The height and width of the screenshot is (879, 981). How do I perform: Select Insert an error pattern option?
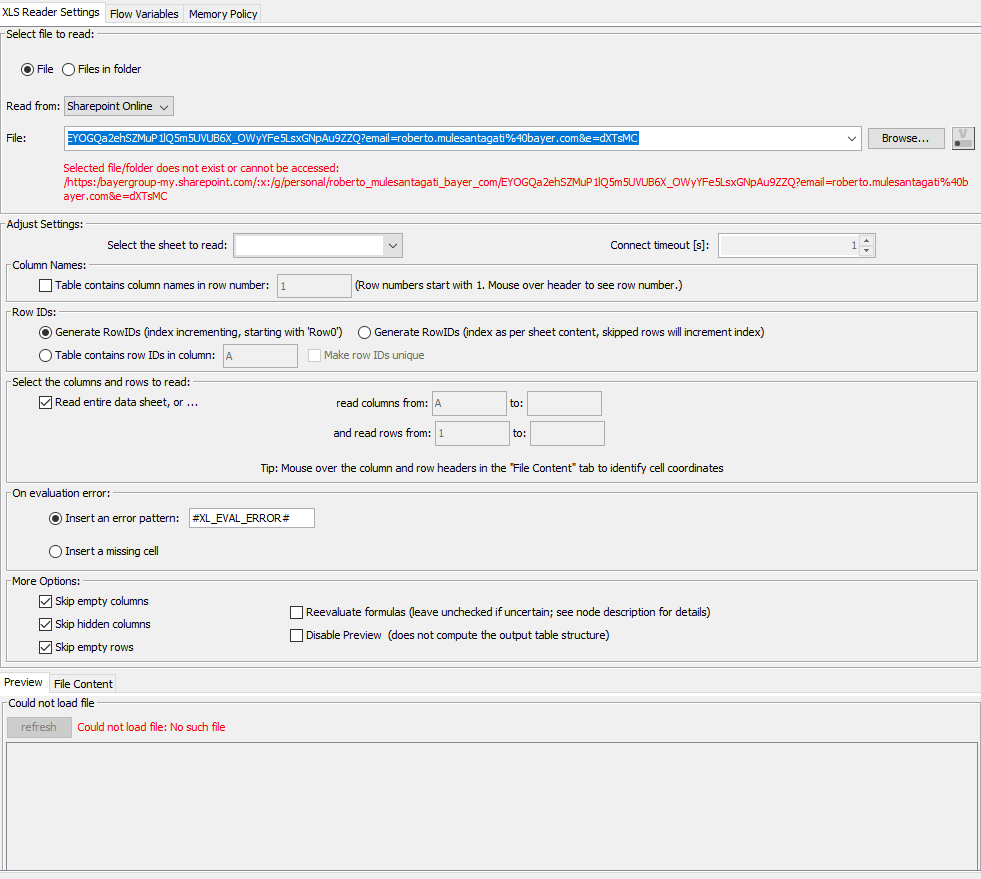[x=56, y=518]
